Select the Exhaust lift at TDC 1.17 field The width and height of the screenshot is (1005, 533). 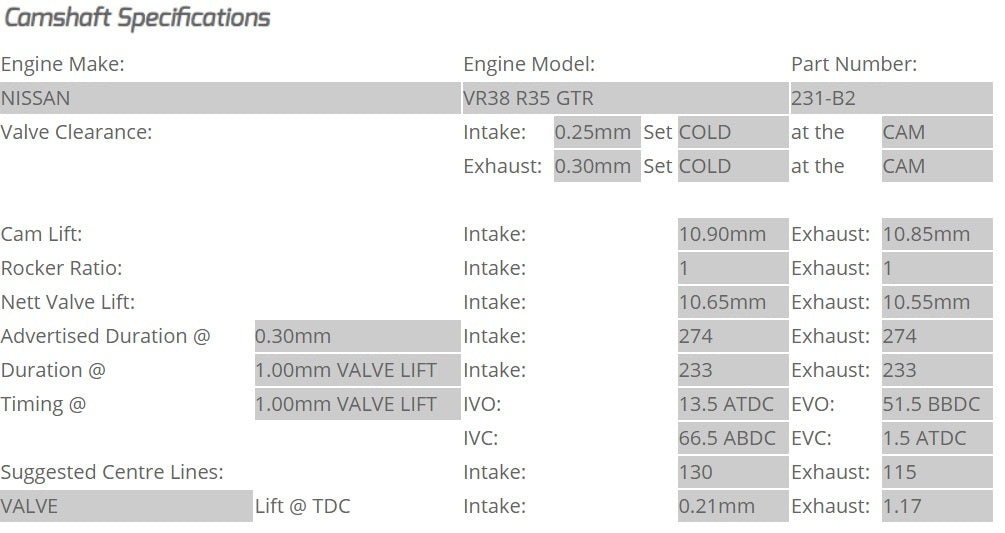937,507
